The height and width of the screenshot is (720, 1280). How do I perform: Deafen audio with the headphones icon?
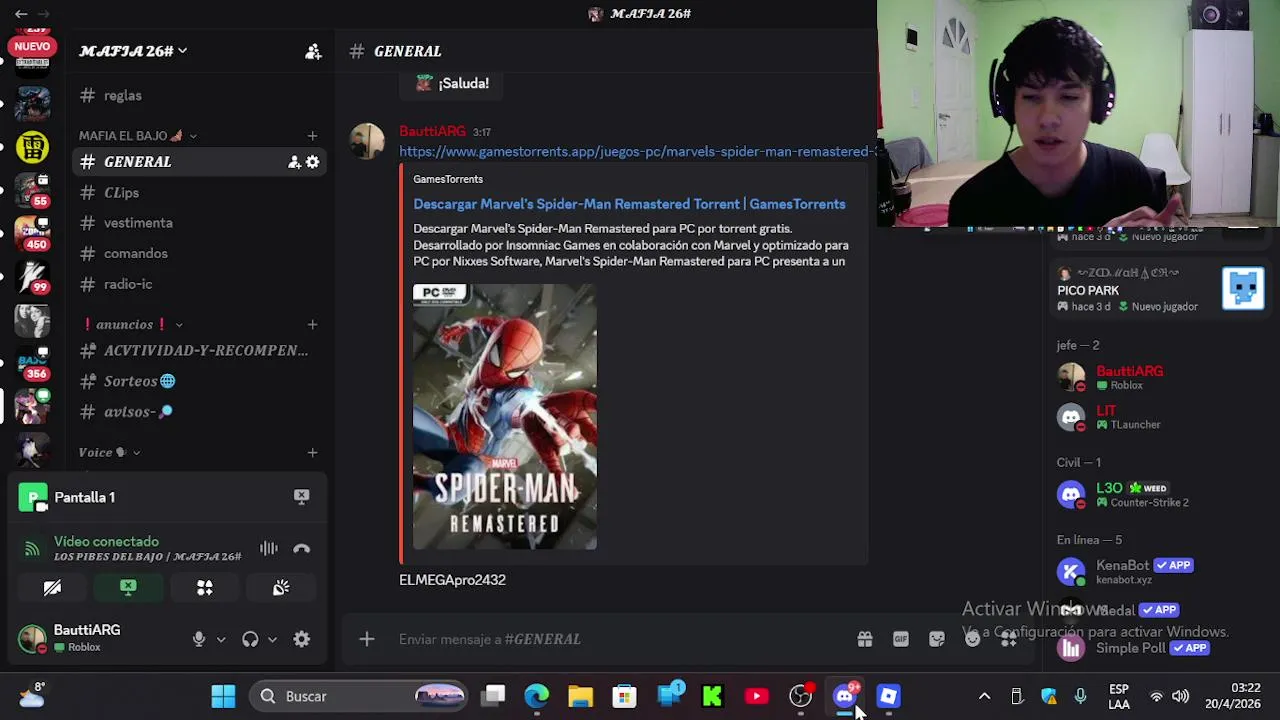pyautogui.click(x=250, y=639)
